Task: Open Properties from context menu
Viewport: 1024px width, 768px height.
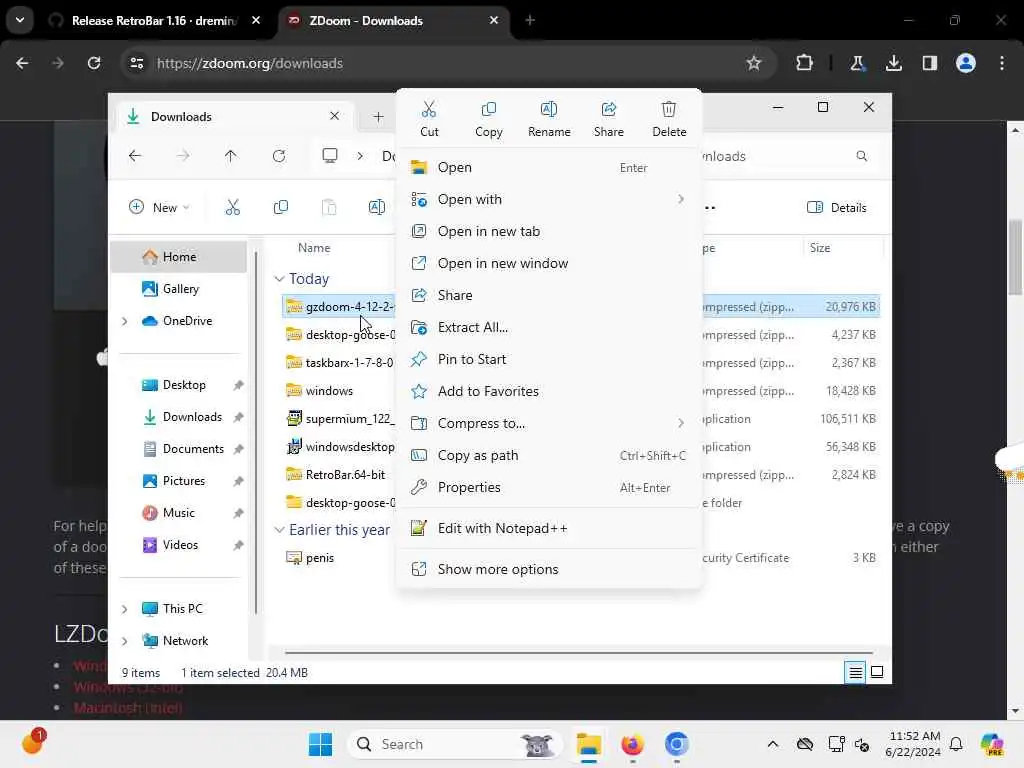Action: (x=549, y=487)
